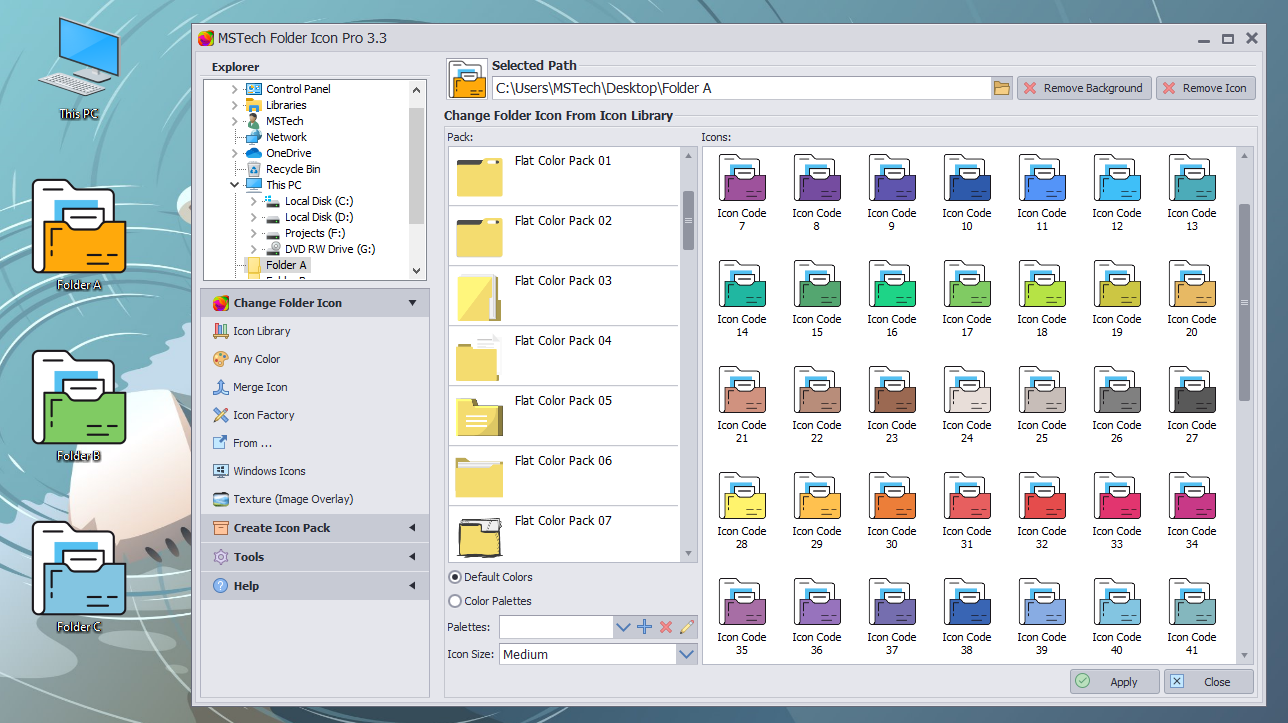Select the Icon Code 14 green folder thumbnail

tap(741, 283)
